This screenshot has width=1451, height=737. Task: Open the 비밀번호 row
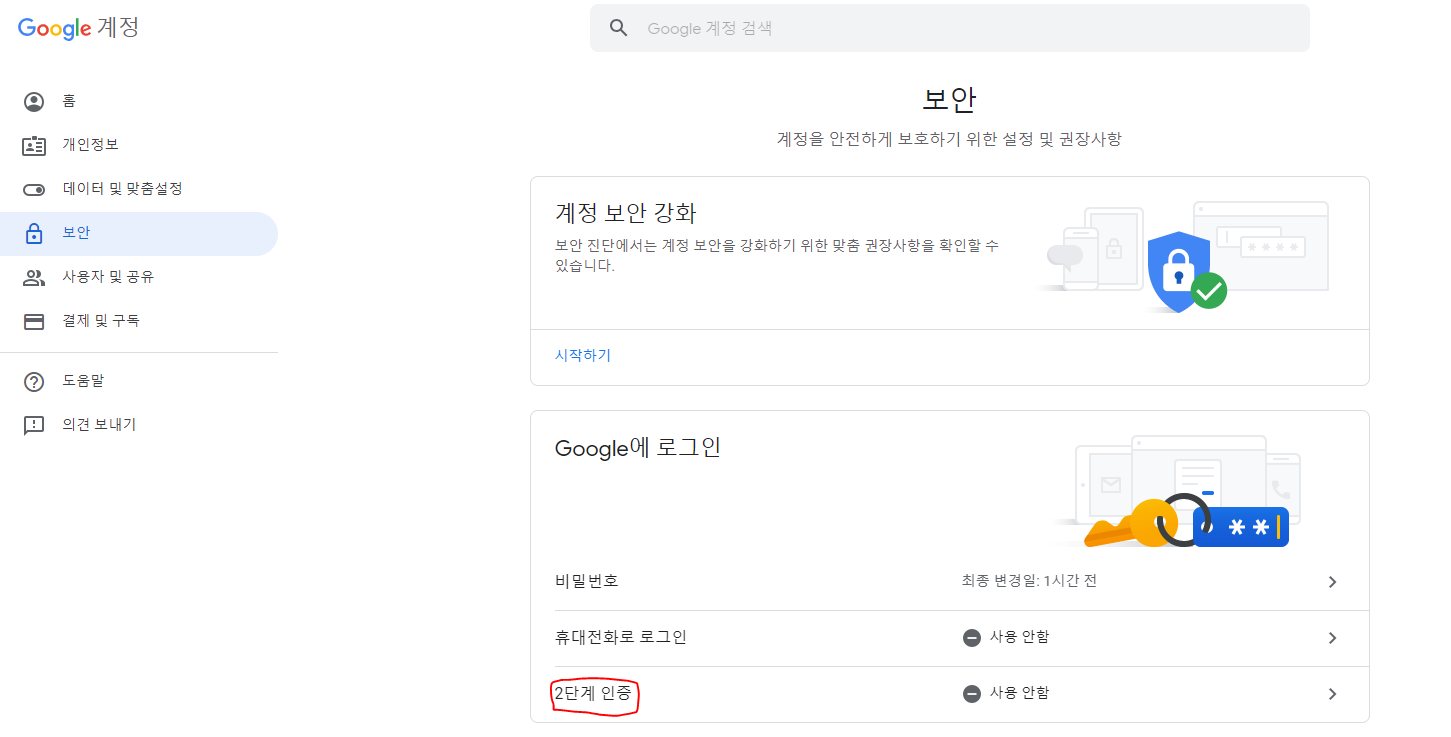click(949, 581)
